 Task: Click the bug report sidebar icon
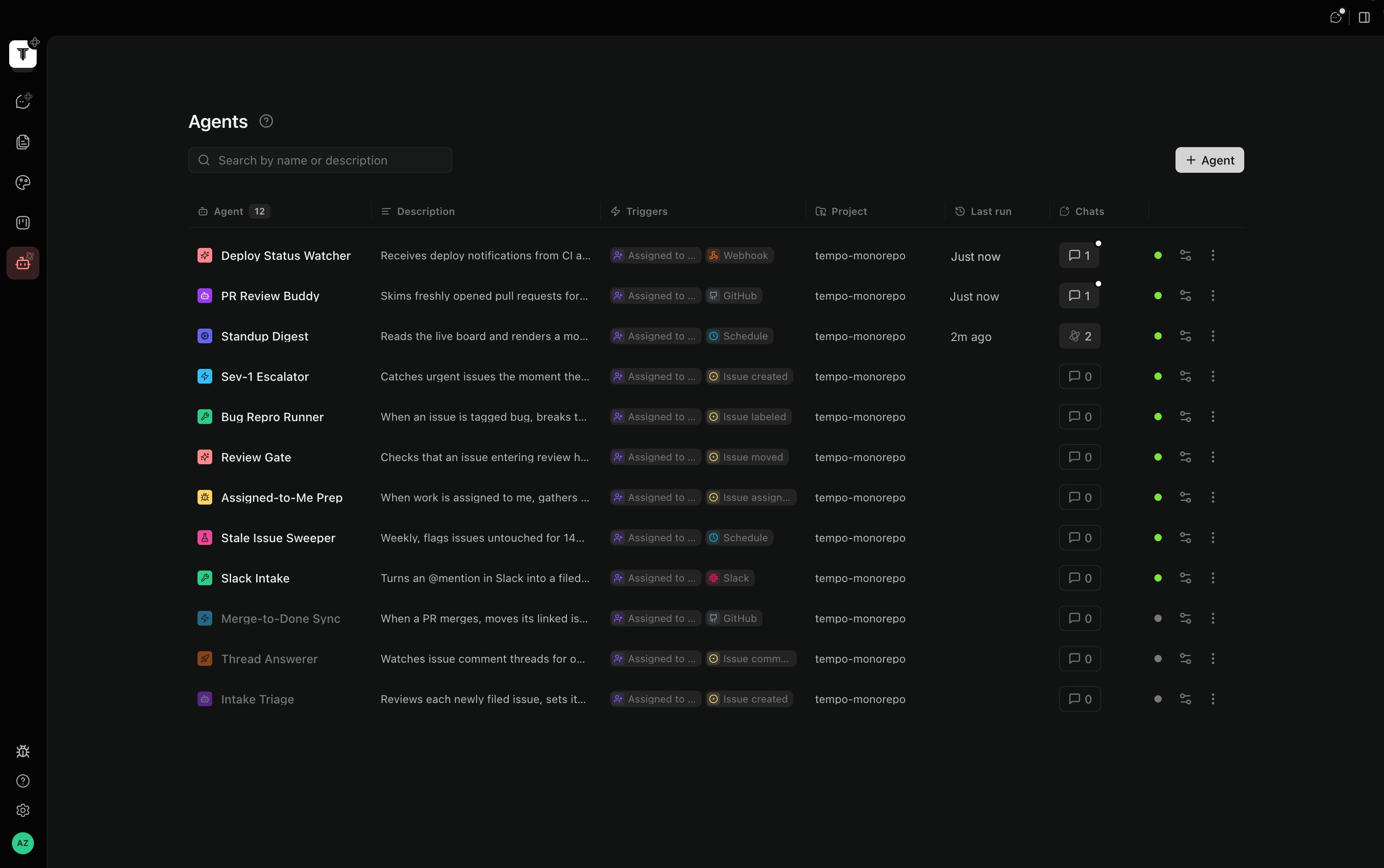[23, 752]
